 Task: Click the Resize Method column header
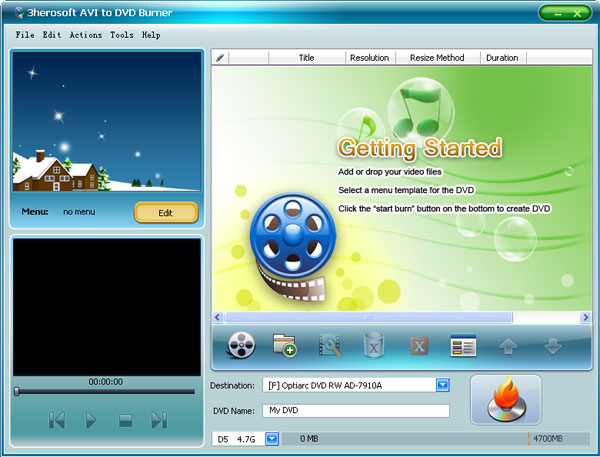437,58
